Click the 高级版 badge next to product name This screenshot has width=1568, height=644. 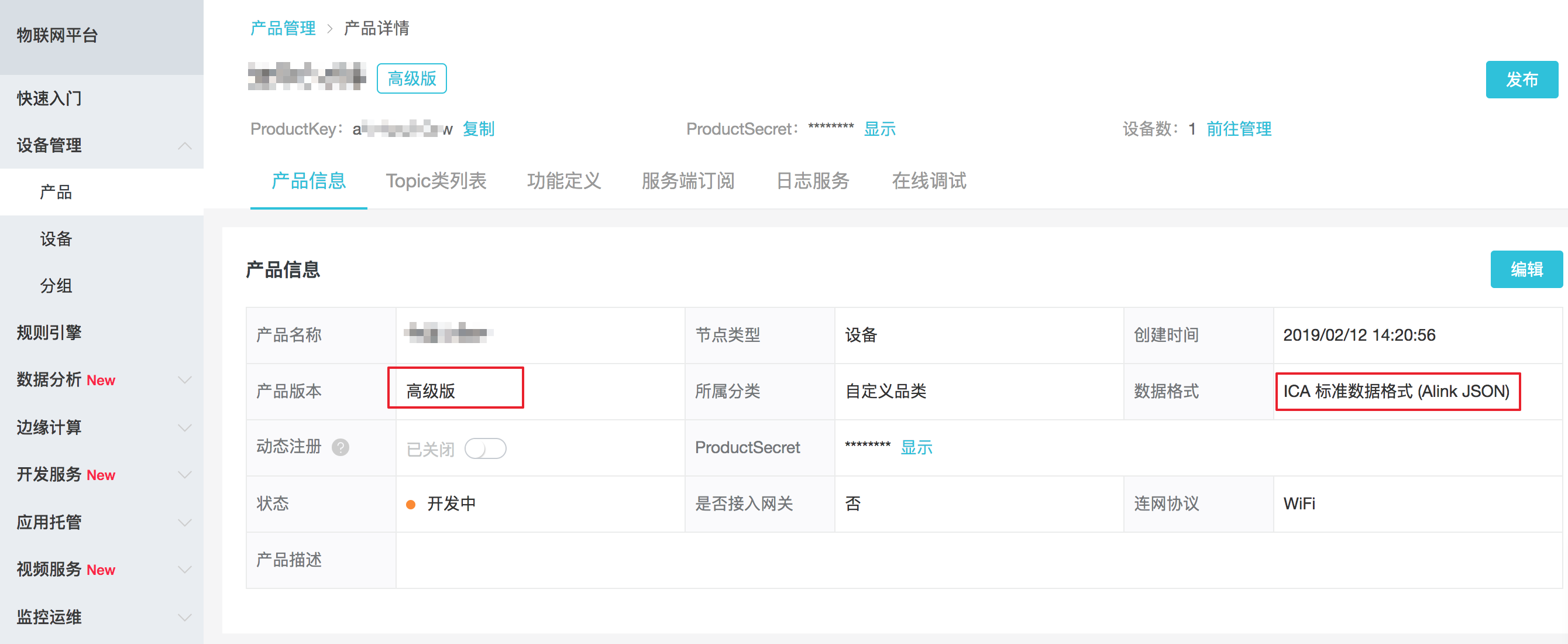[411, 78]
